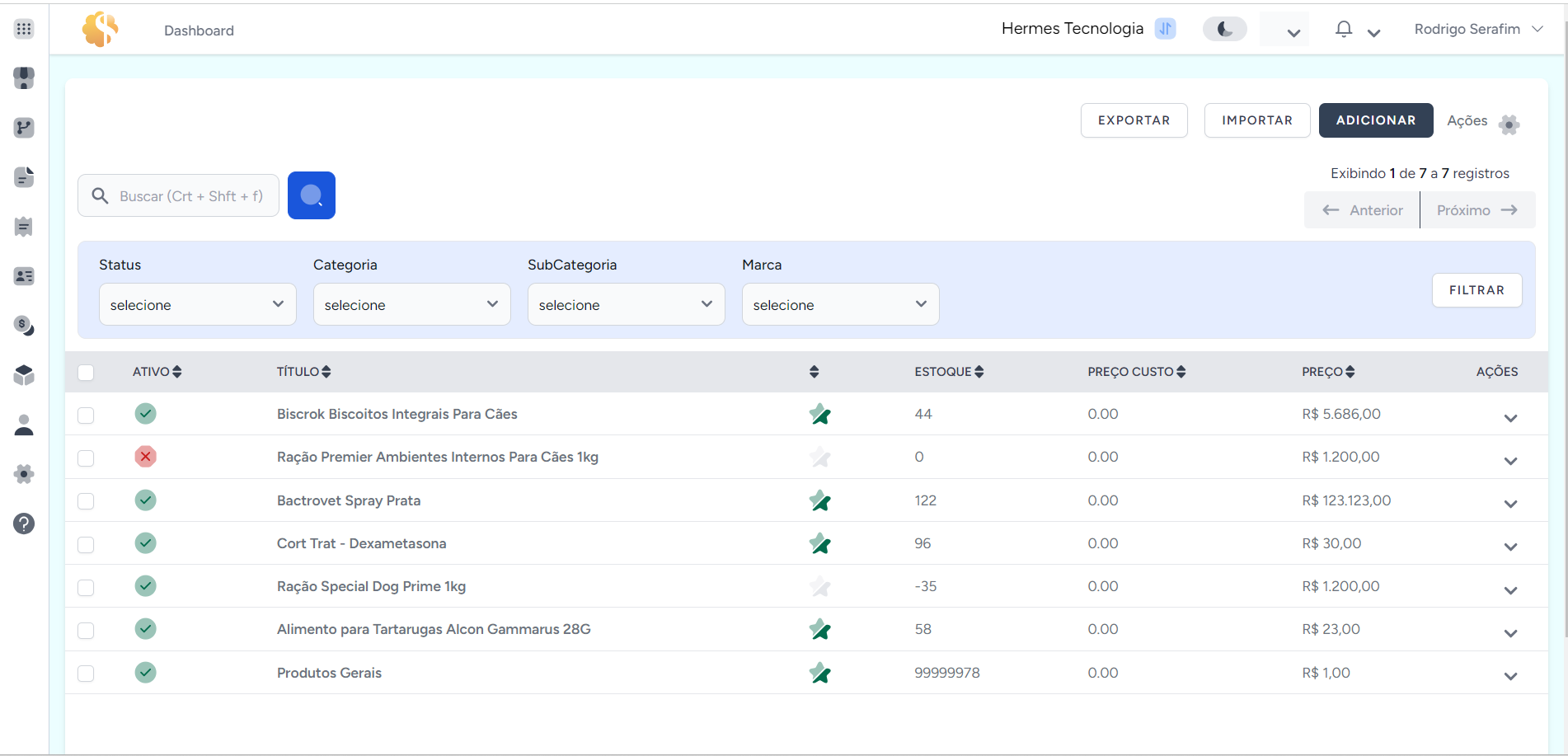Toggle the star for Ração Special Dog Prime
Screen dimensions: 1568x756
[x=819, y=586]
